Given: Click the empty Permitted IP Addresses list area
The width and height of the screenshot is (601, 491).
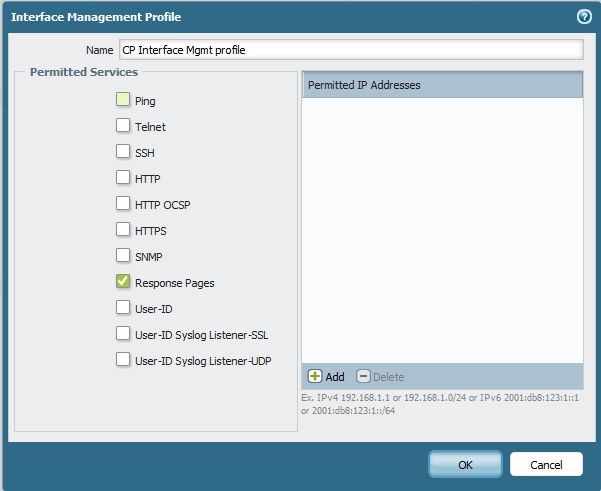Looking at the screenshot, I should point(441,230).
